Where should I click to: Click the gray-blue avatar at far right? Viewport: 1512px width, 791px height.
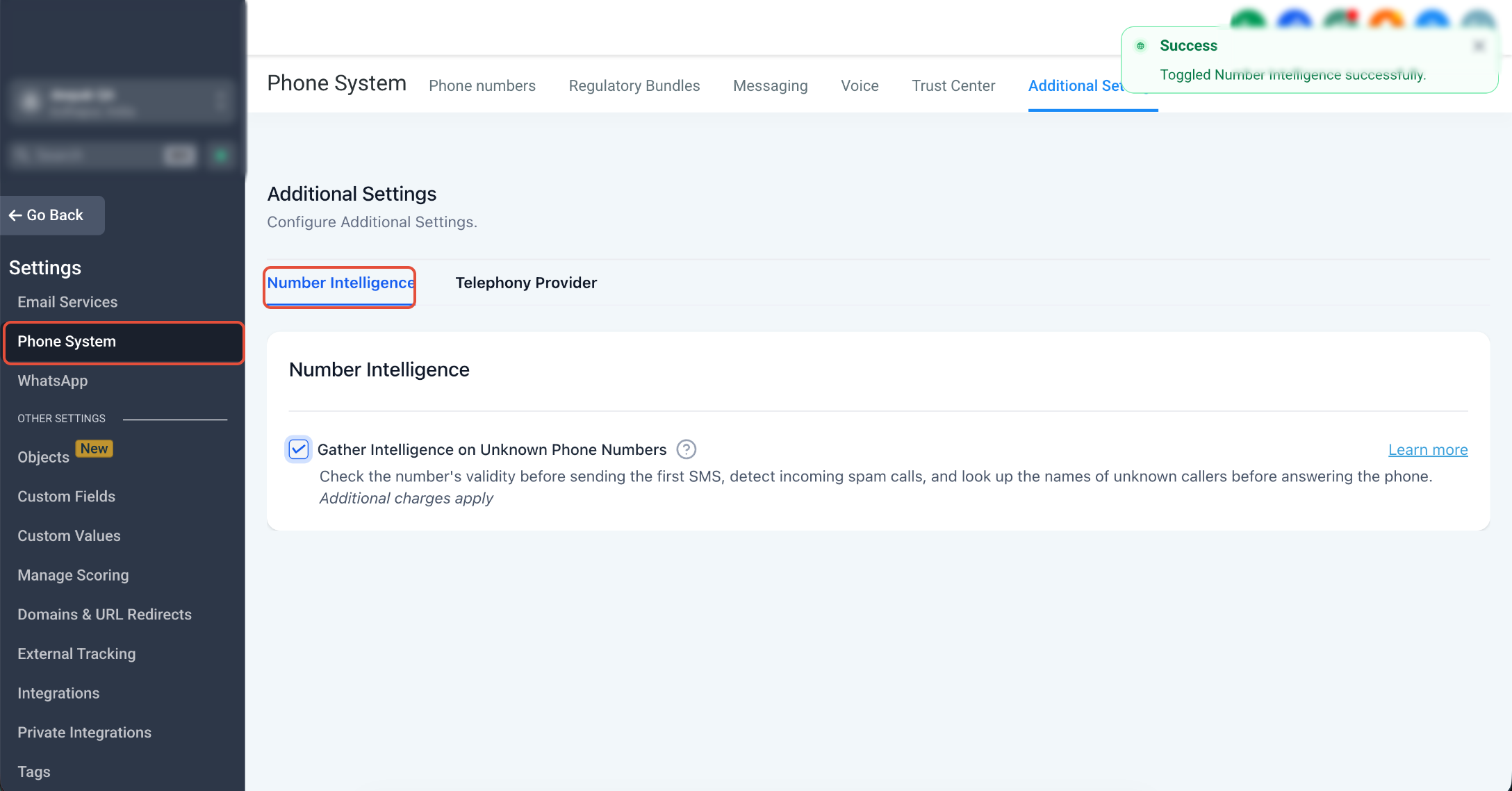pos(1478,19)
